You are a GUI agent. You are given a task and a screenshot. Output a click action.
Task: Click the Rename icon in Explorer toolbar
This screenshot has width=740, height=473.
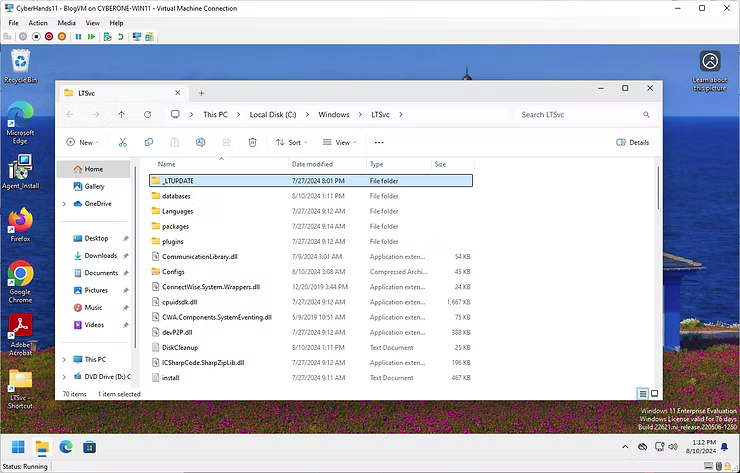tap(201, 142)
